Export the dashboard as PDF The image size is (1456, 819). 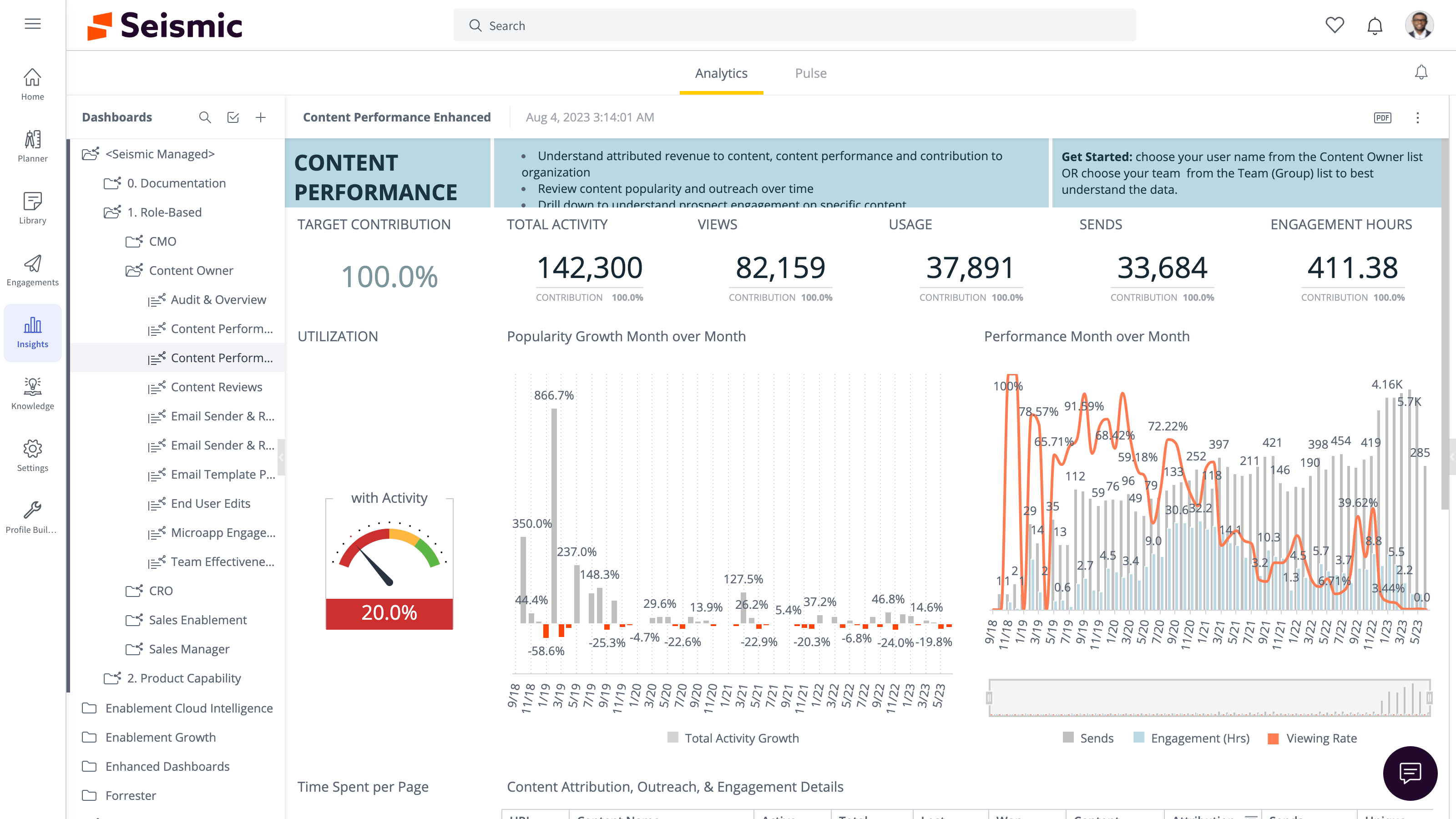tap(1383, 117)
